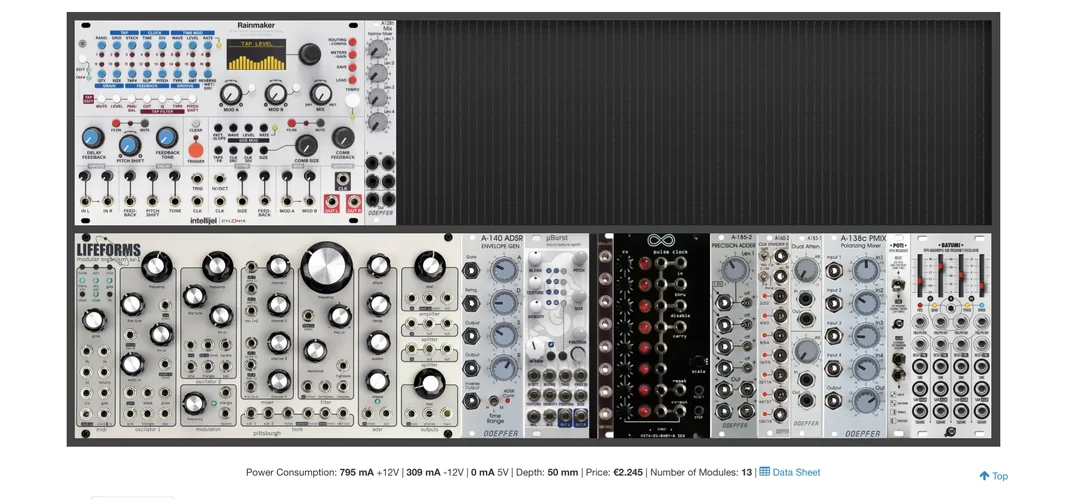Click pulse clock scale knob

699,363
